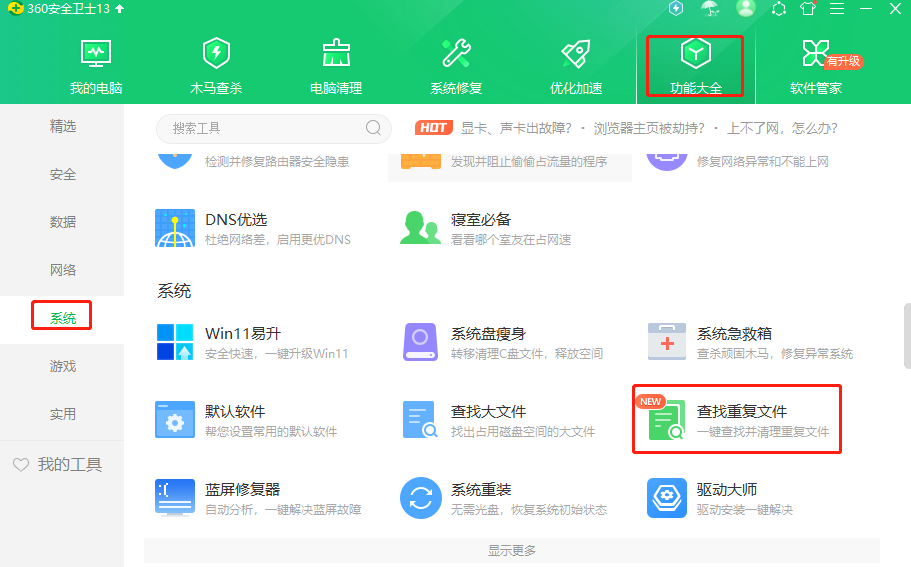The width and height of the screenshot is (911, 567).
Task: Open link 显卡、声卡出故障?
Action: [x=517, y=128]
